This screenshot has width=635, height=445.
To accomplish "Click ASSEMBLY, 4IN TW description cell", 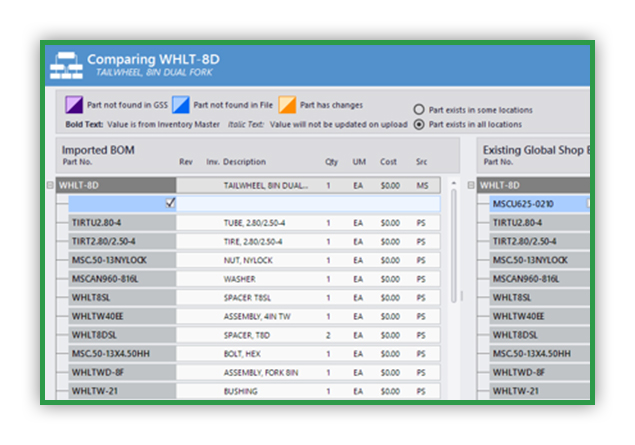I will click(257, 316).
